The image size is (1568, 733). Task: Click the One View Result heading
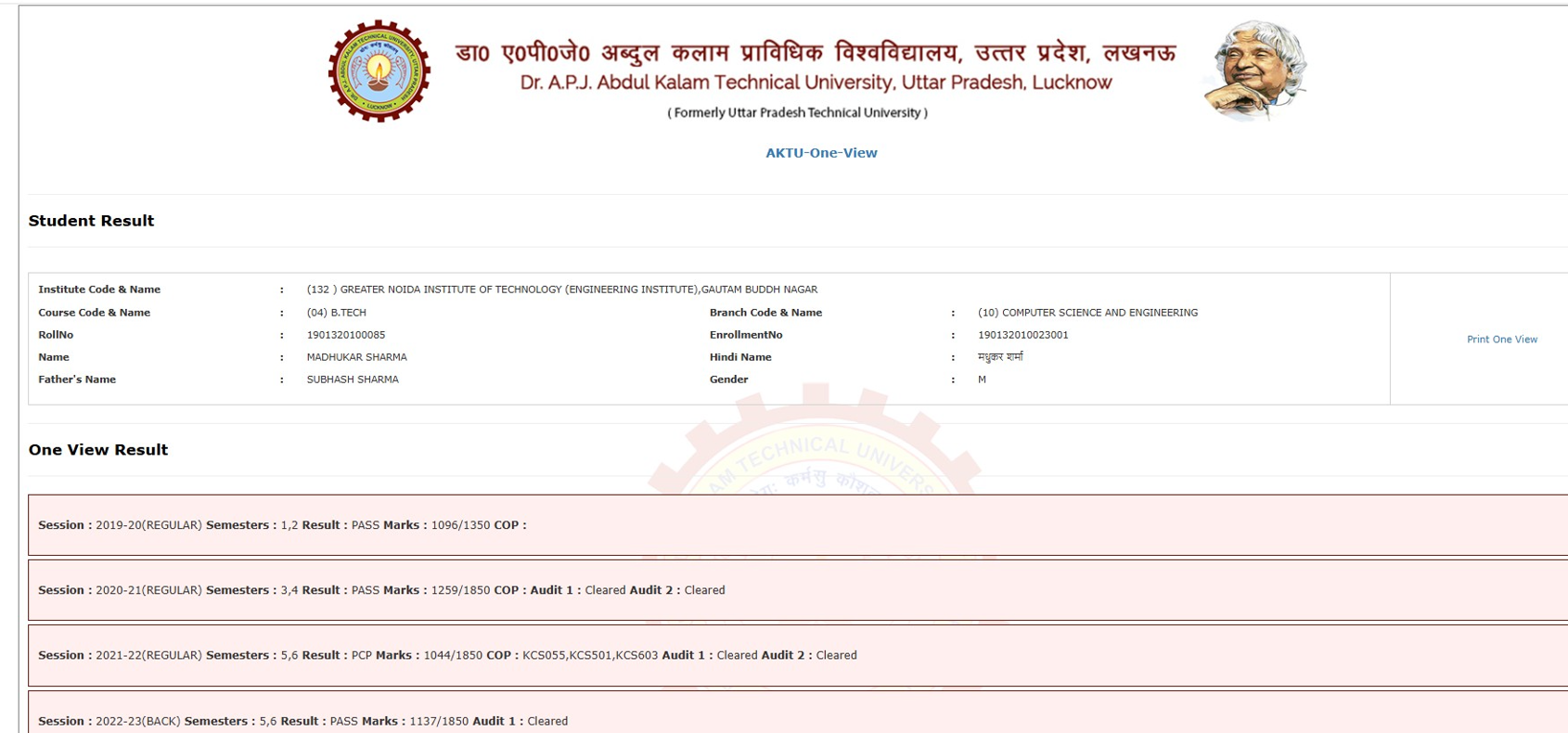(98, 450)
